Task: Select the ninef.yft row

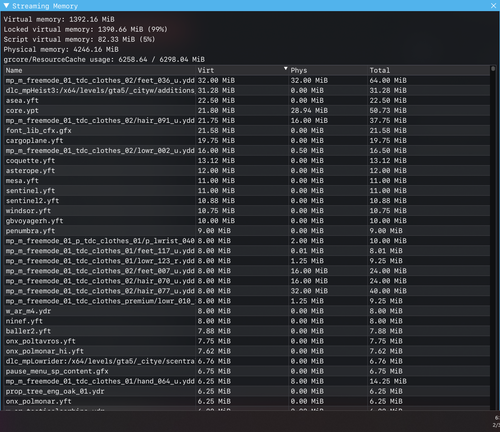Action: [247, 321]
